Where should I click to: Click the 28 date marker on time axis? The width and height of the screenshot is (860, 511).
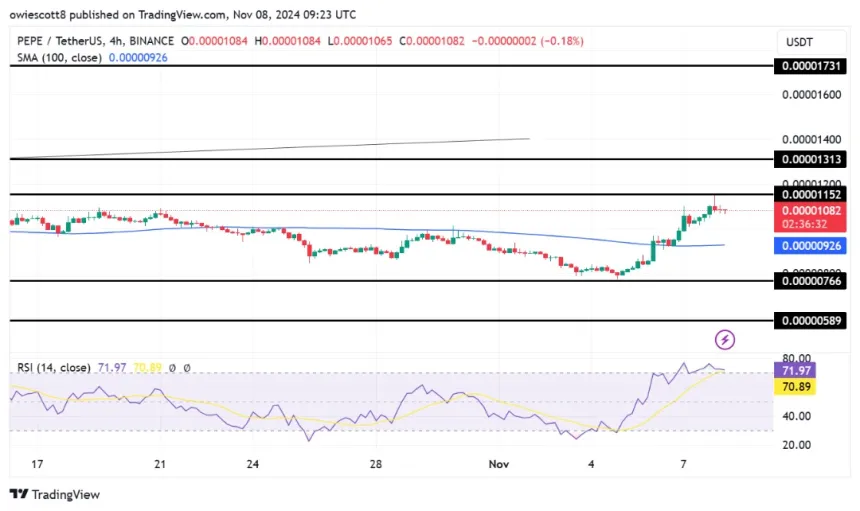click(375, 464)
